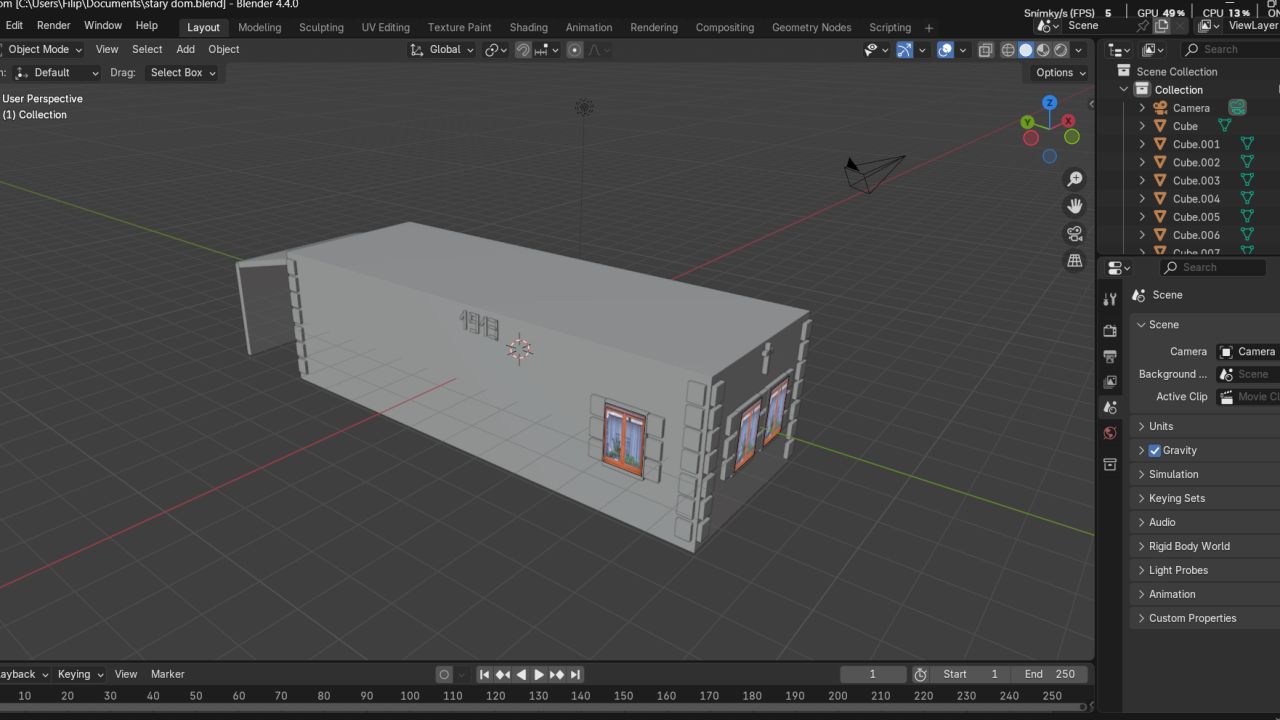The height and width of the screenshot is (720, 1280).
Task: Toggle viewport overlays
Action: tap(945, 49)
